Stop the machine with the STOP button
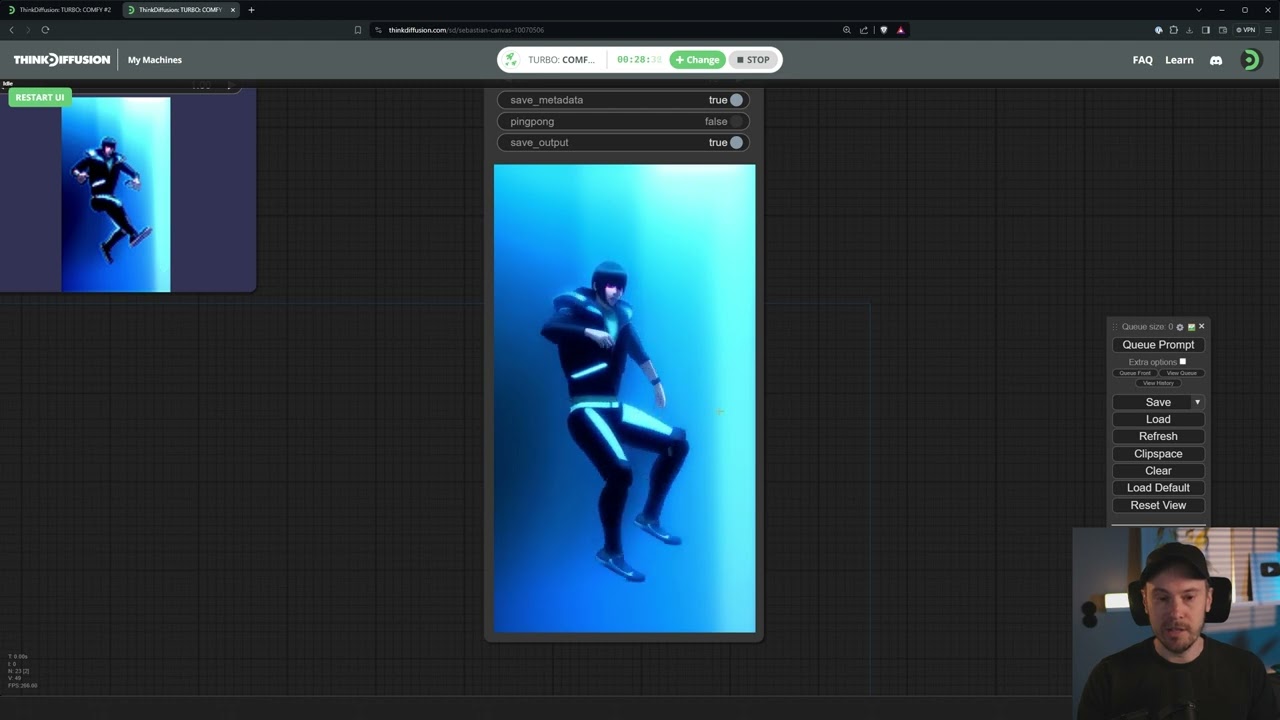Screen dimensions: 1280x720 tap(753, 60)
